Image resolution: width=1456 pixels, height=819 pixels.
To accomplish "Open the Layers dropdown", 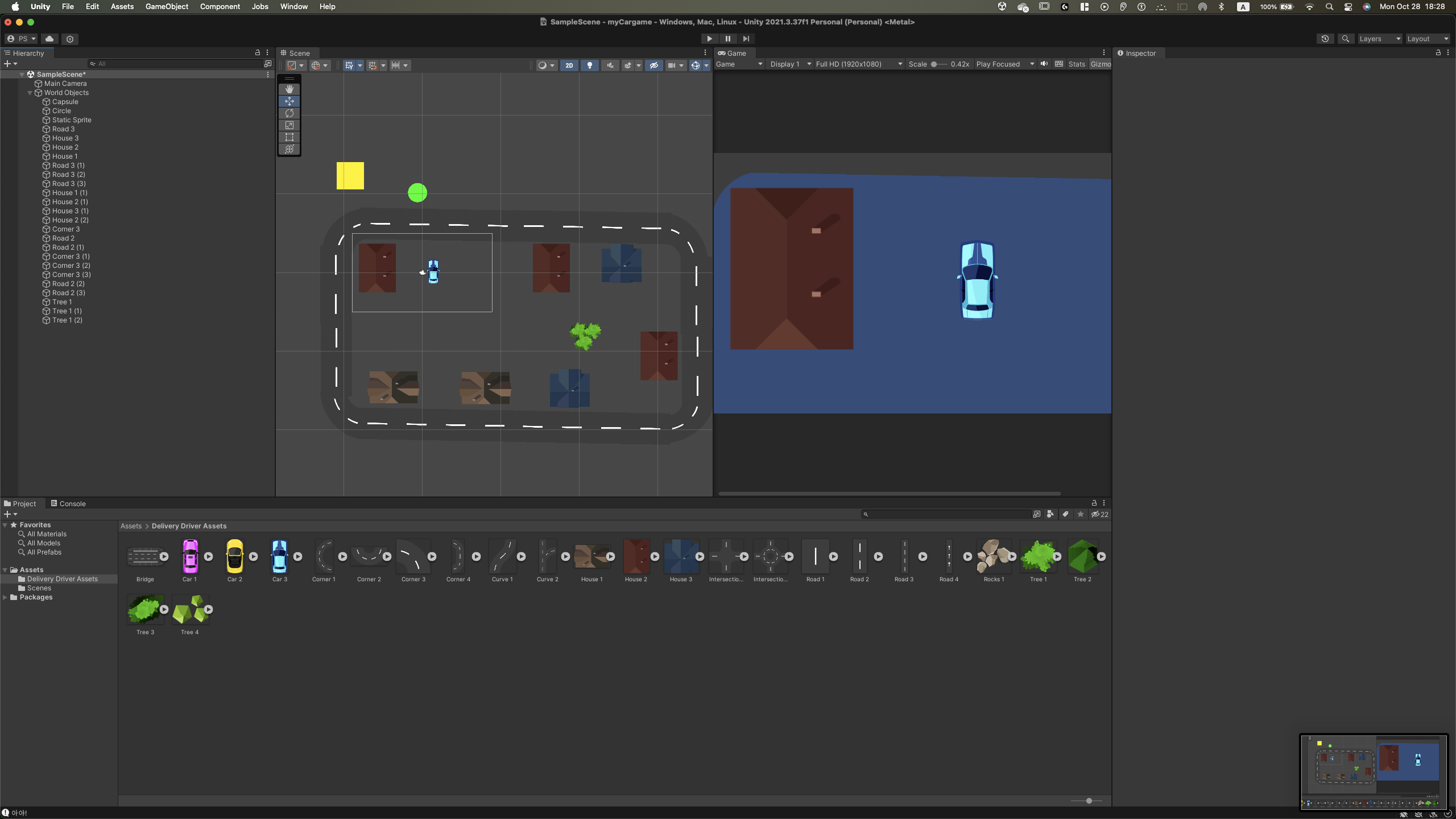I will (x=1379, y=39).
